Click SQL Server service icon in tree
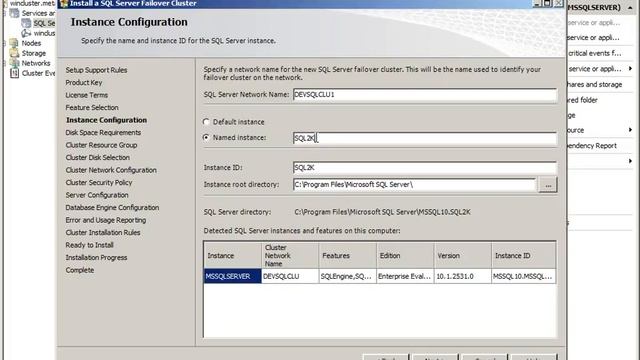 click(x=27, y=23)
